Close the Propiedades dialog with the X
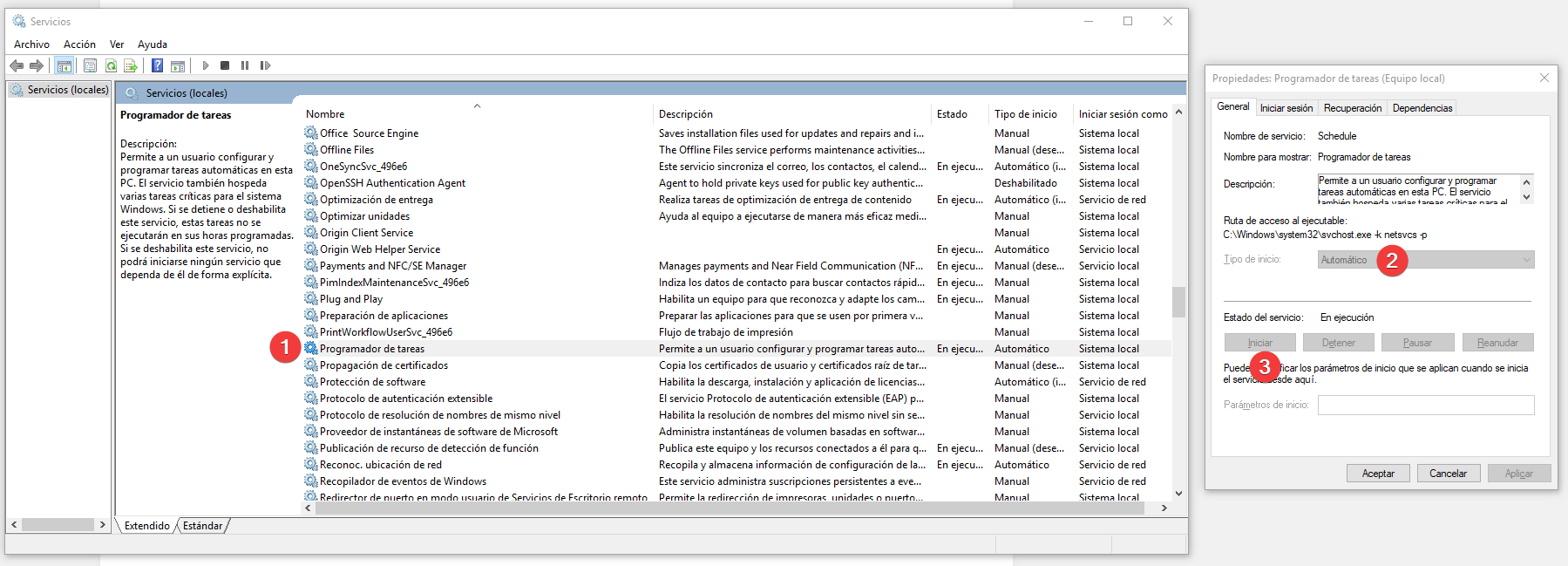This screenshot has width=1568, height=566. (1544, 78)
